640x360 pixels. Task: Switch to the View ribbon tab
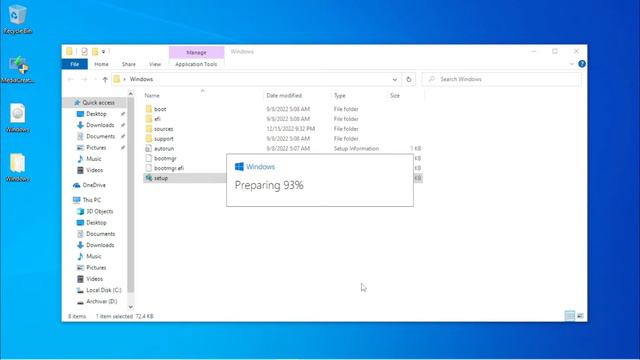(x=155, y=64)
